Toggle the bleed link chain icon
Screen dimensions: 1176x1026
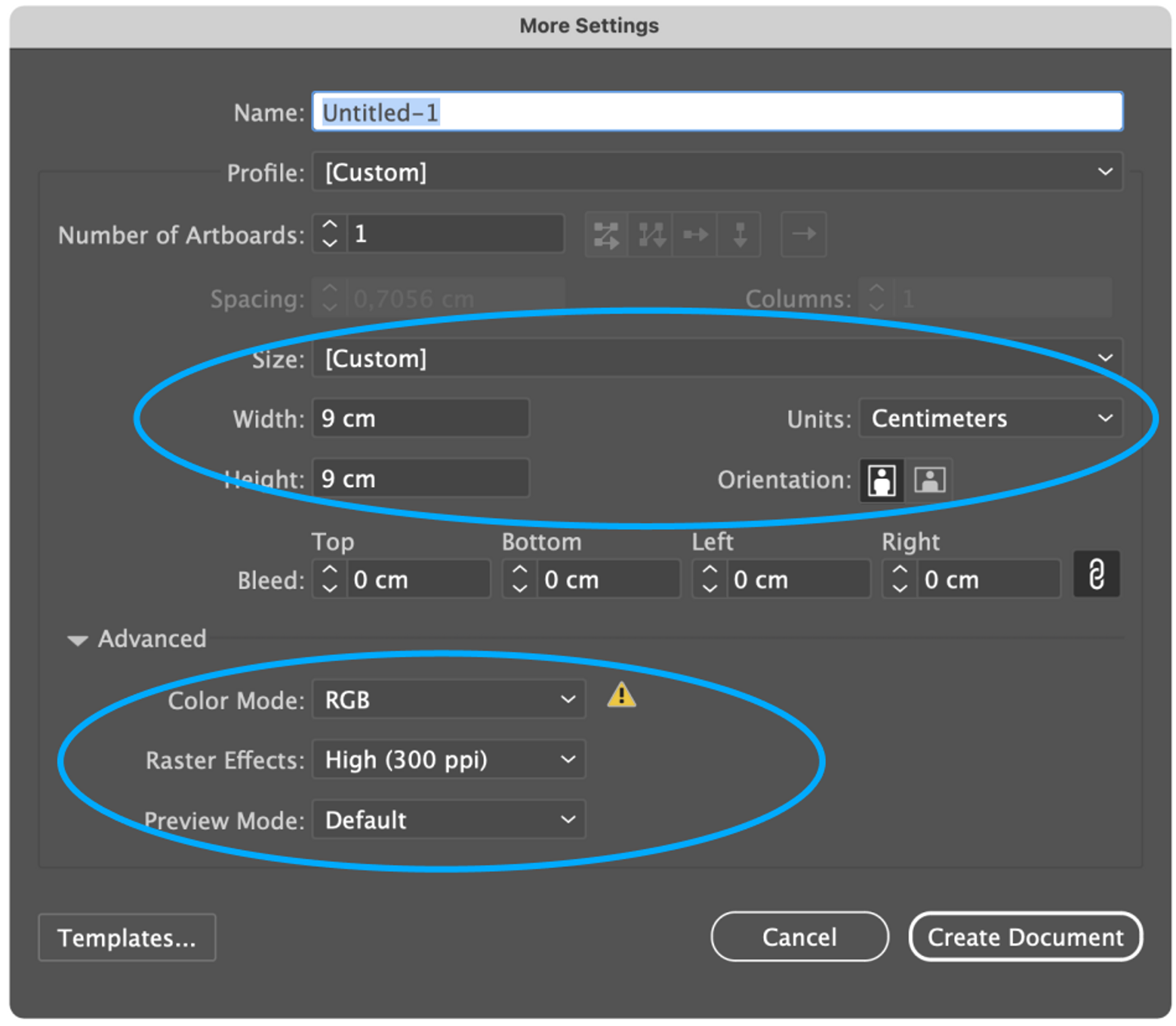1095,574
